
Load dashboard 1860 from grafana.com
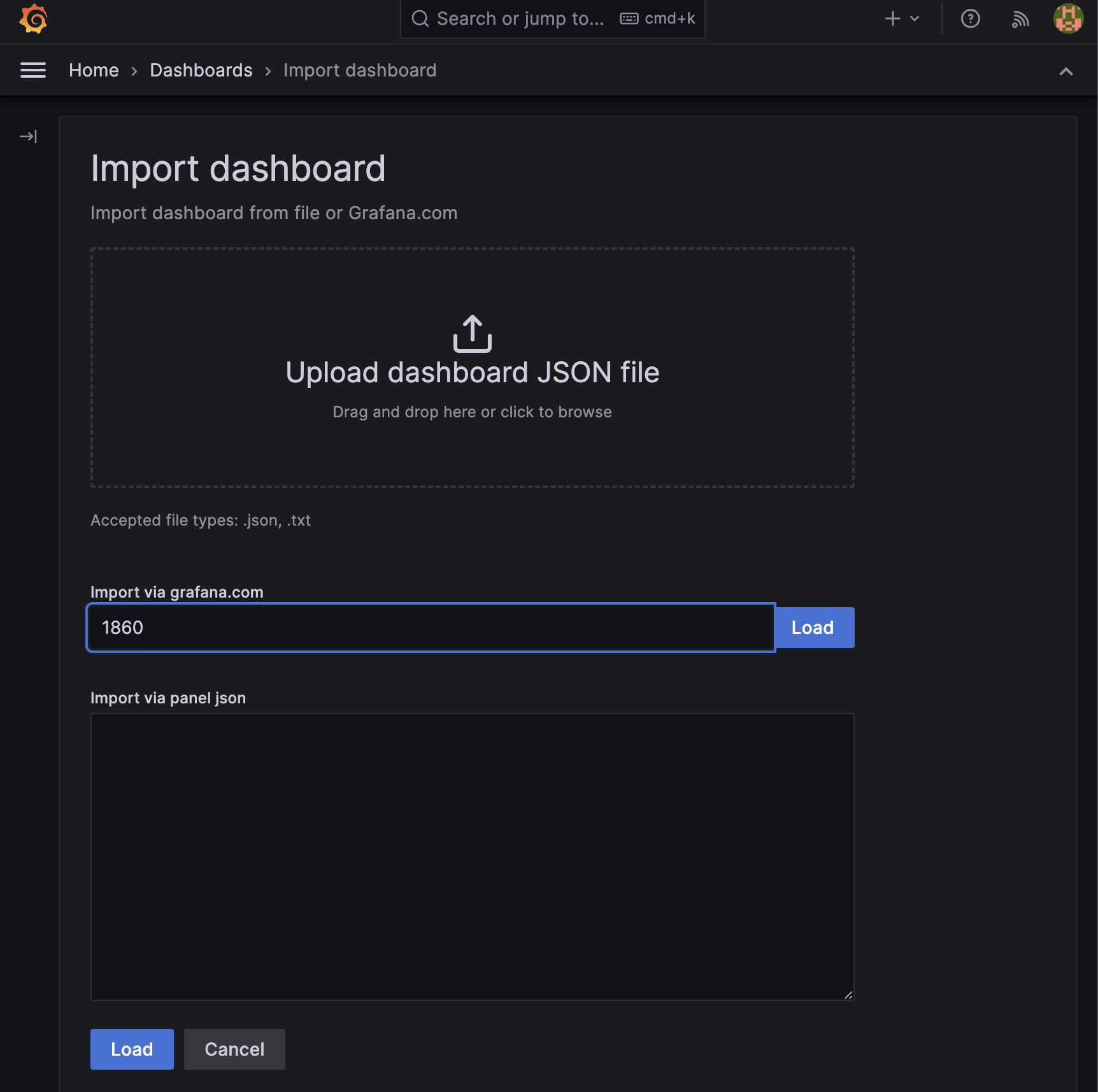click(813, 628)
